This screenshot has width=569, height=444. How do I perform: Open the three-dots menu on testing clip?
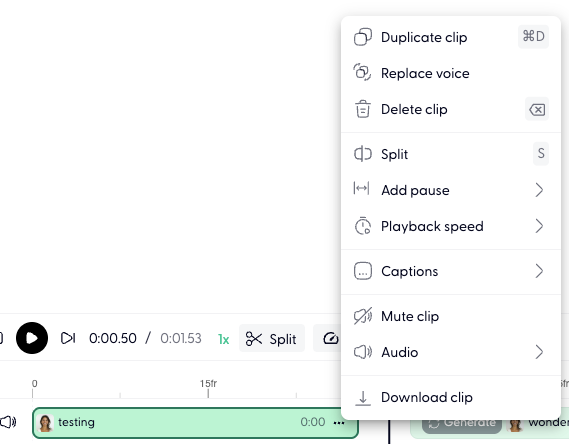(339, 423)
